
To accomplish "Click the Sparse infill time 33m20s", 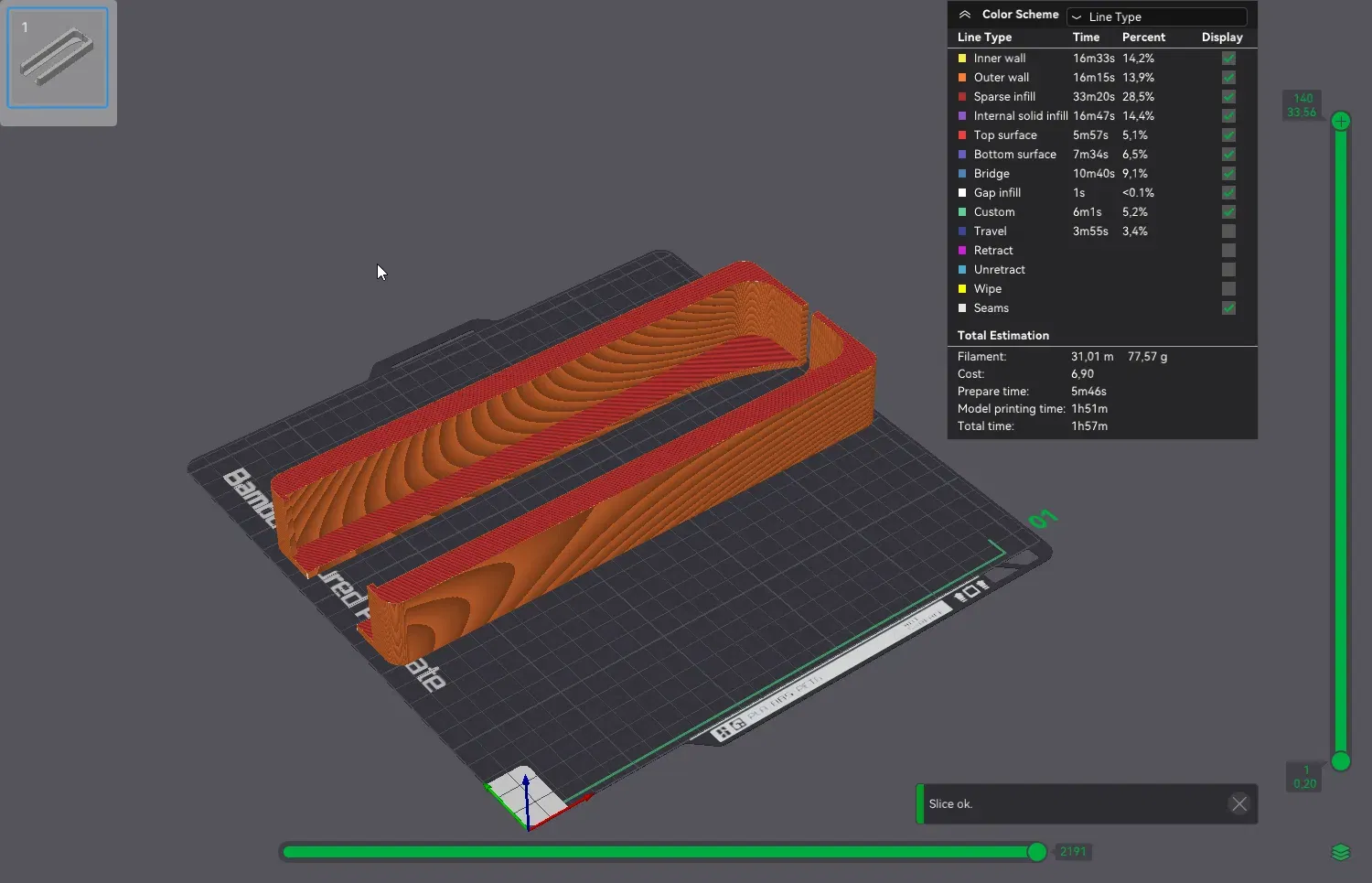I will [1094, 96].
